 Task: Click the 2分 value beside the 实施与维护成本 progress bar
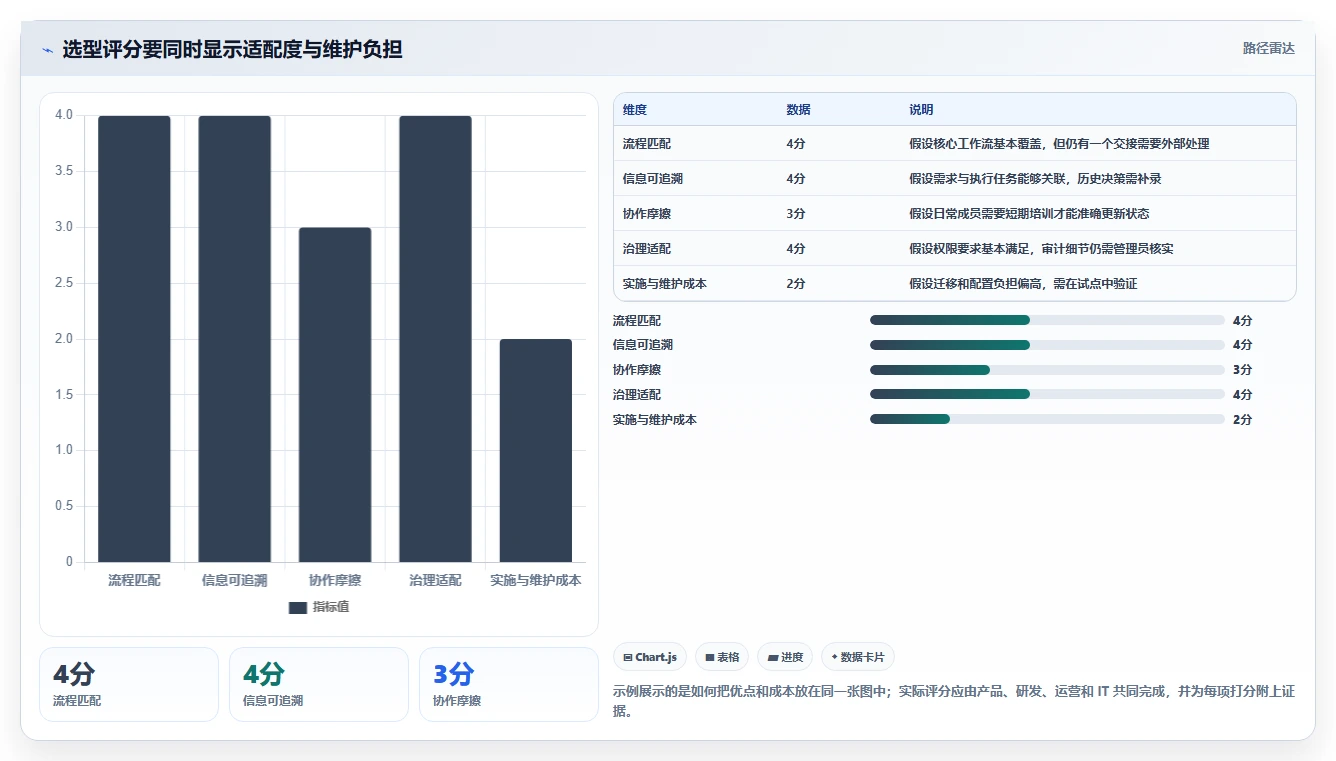click(1242, 420)
